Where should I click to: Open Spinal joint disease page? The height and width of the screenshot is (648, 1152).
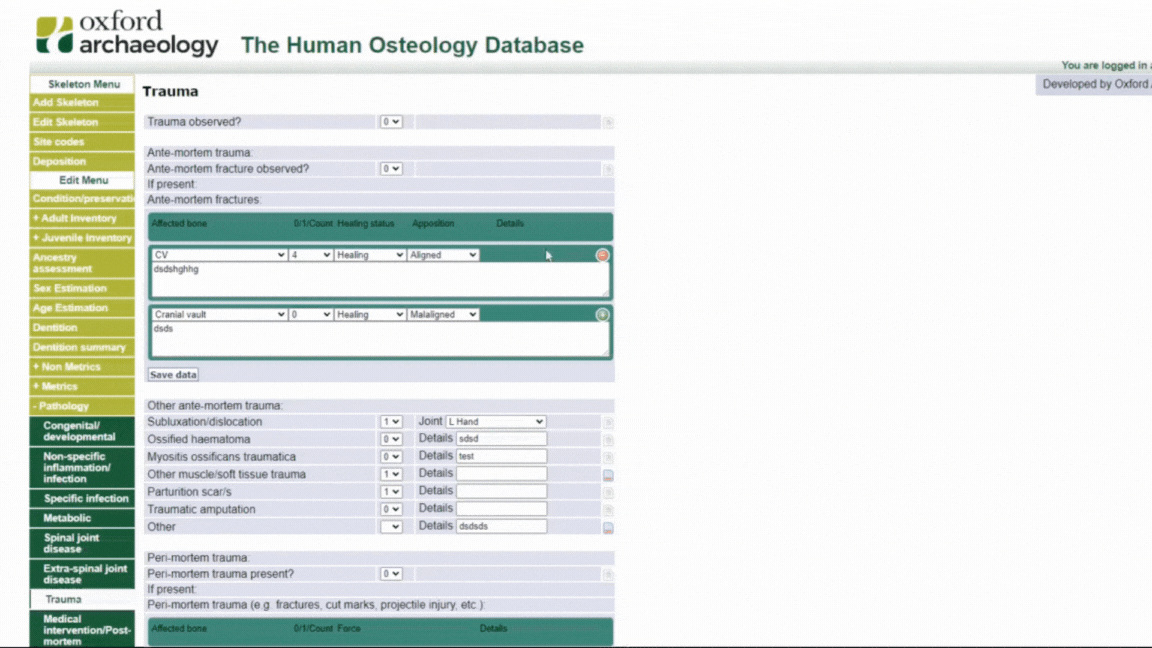(x=82, y=544)
